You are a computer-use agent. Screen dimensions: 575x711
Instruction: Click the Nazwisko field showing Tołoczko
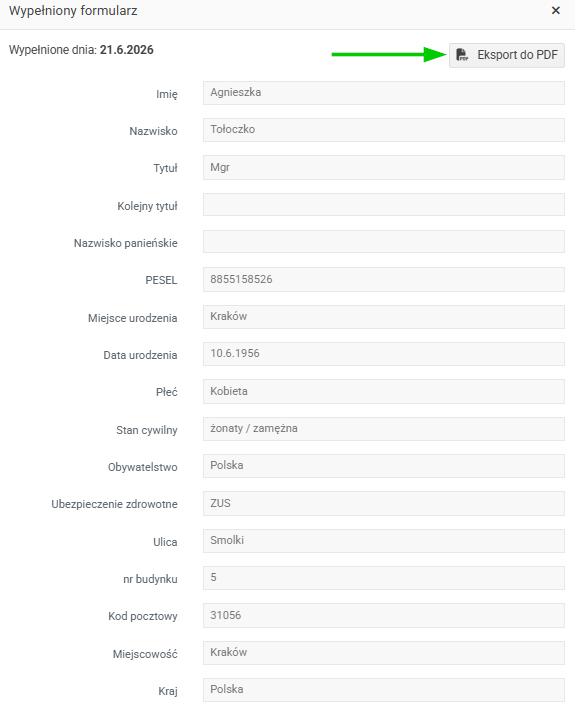384,130
